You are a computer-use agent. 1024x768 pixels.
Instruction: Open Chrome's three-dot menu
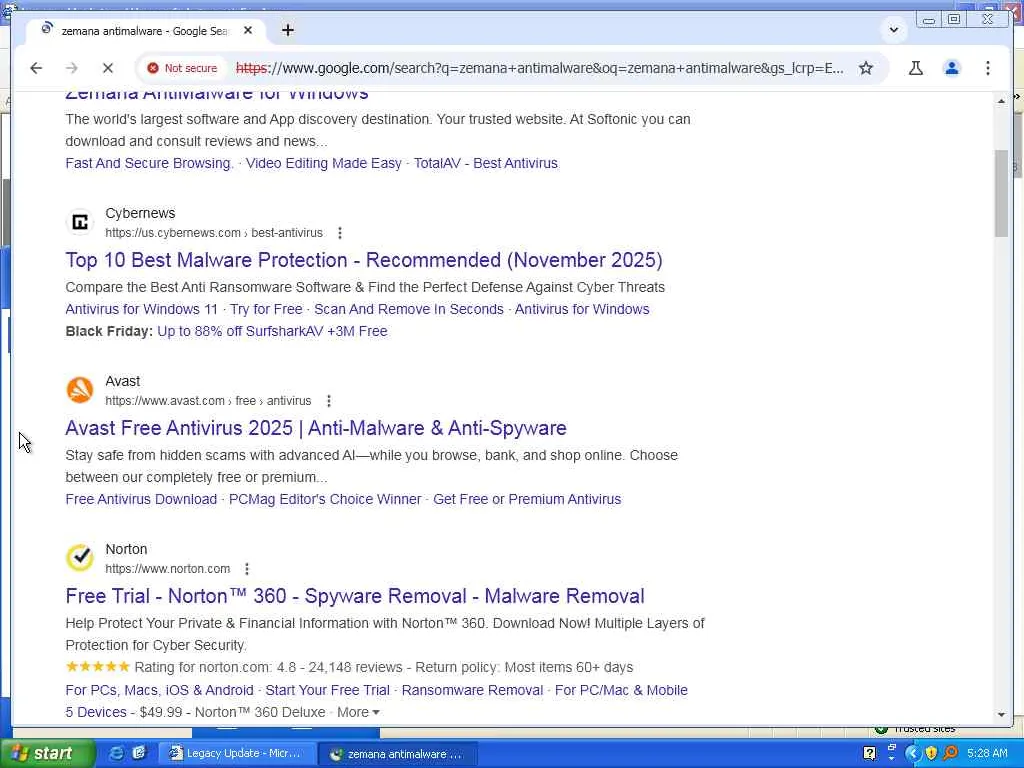987,68
